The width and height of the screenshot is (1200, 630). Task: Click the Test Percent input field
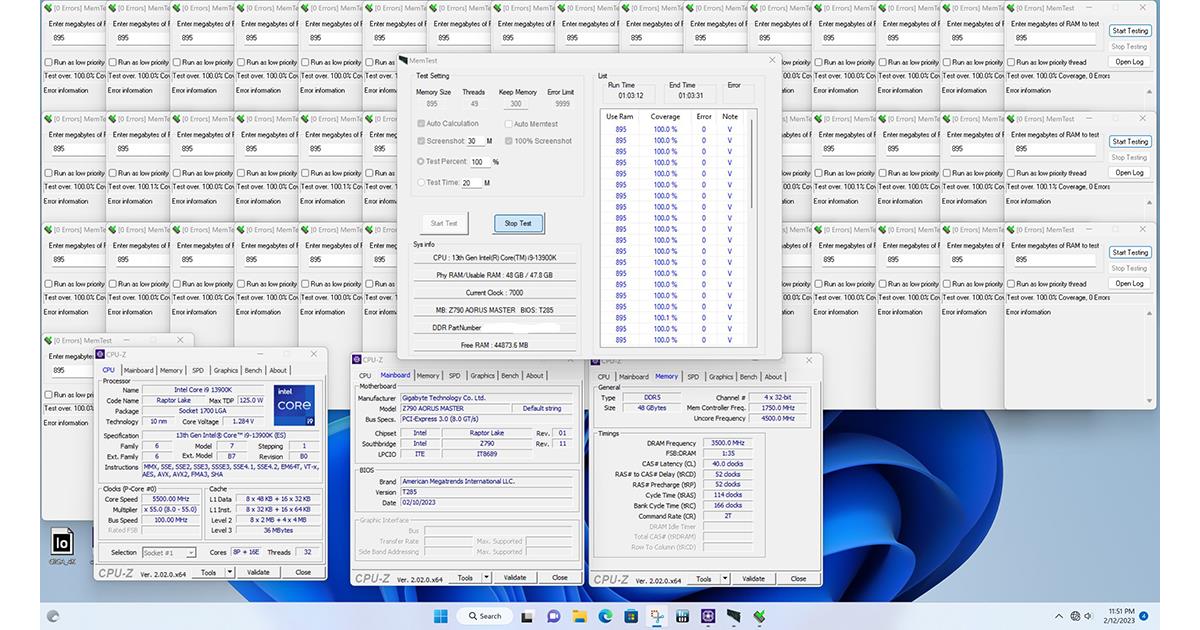tap(479, 162)
